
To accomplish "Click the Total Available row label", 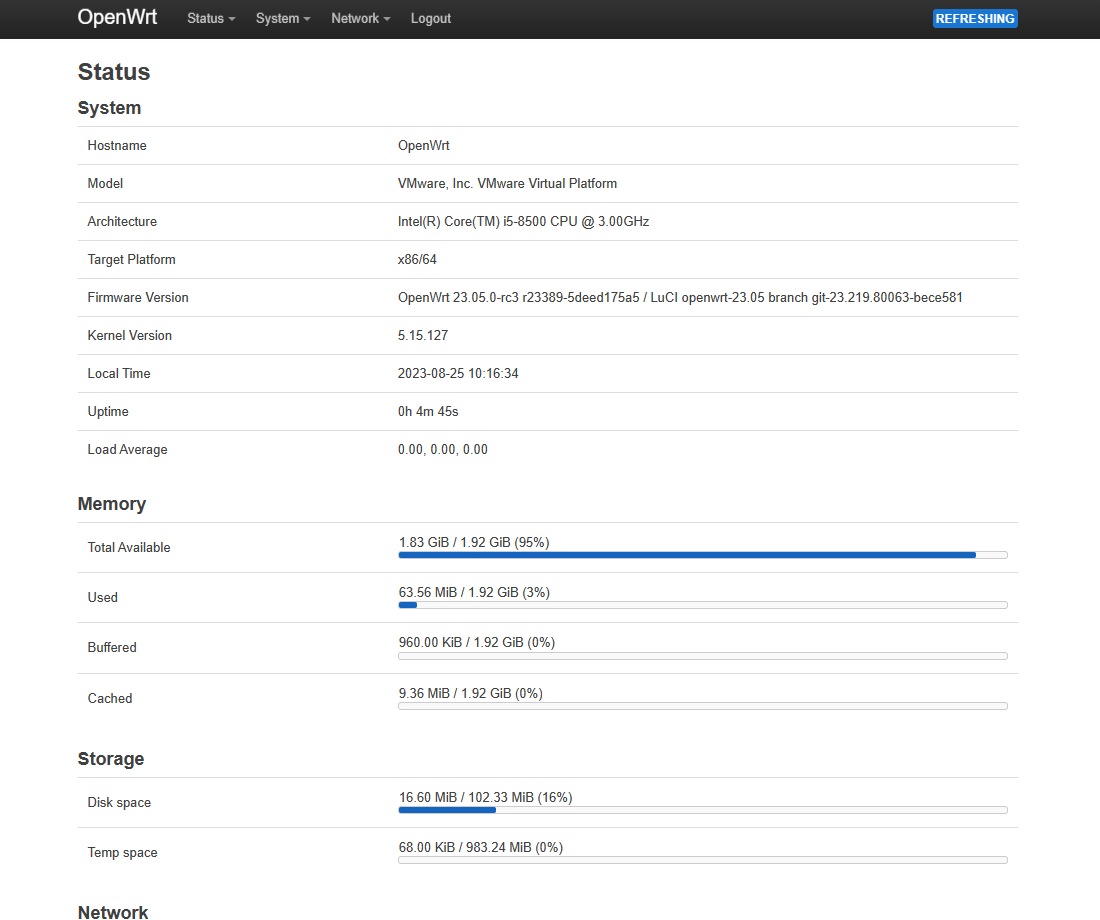I will tap(129, 547).
